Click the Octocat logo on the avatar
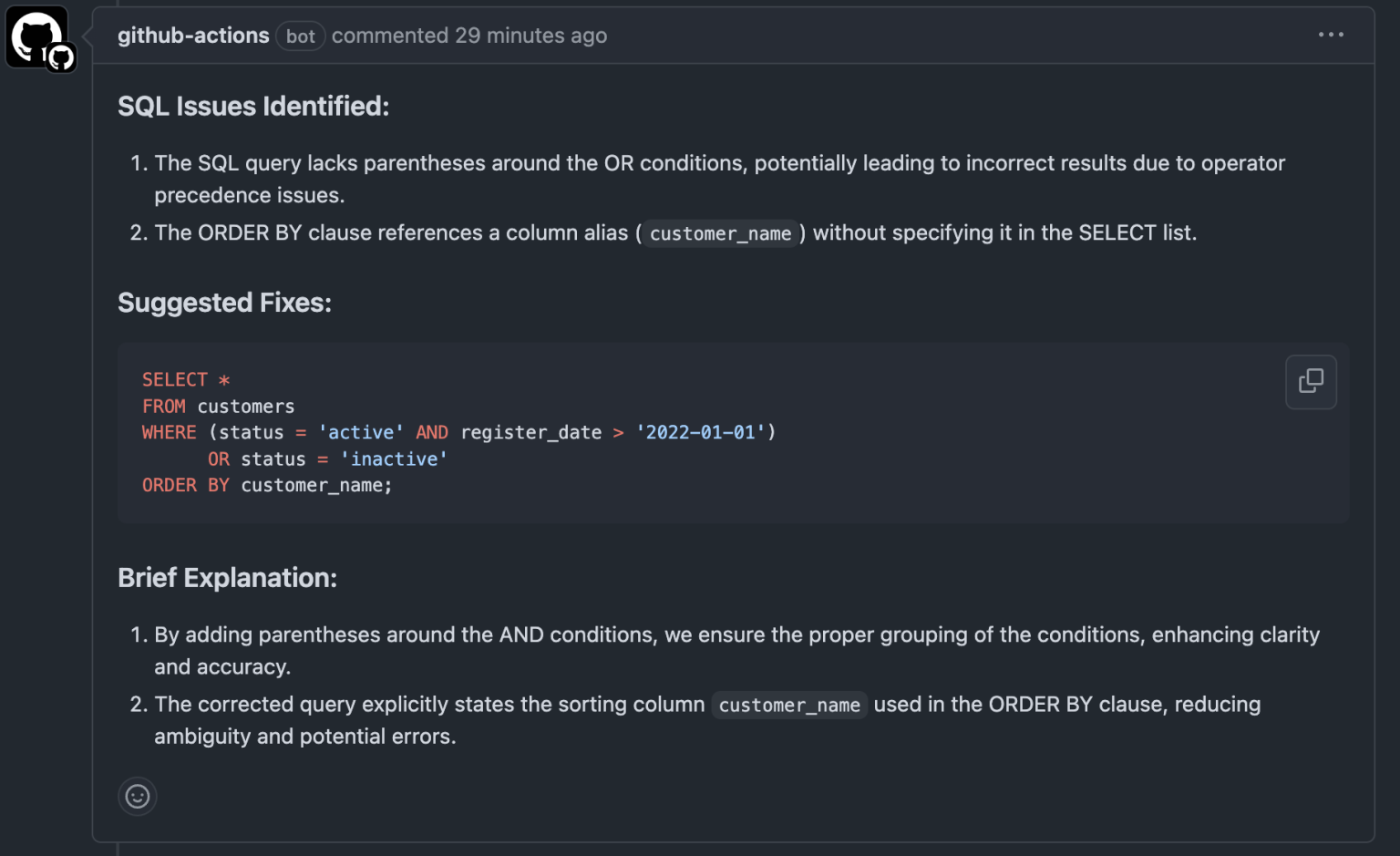This screenshot has width=1400, height=856. [60, 57]
